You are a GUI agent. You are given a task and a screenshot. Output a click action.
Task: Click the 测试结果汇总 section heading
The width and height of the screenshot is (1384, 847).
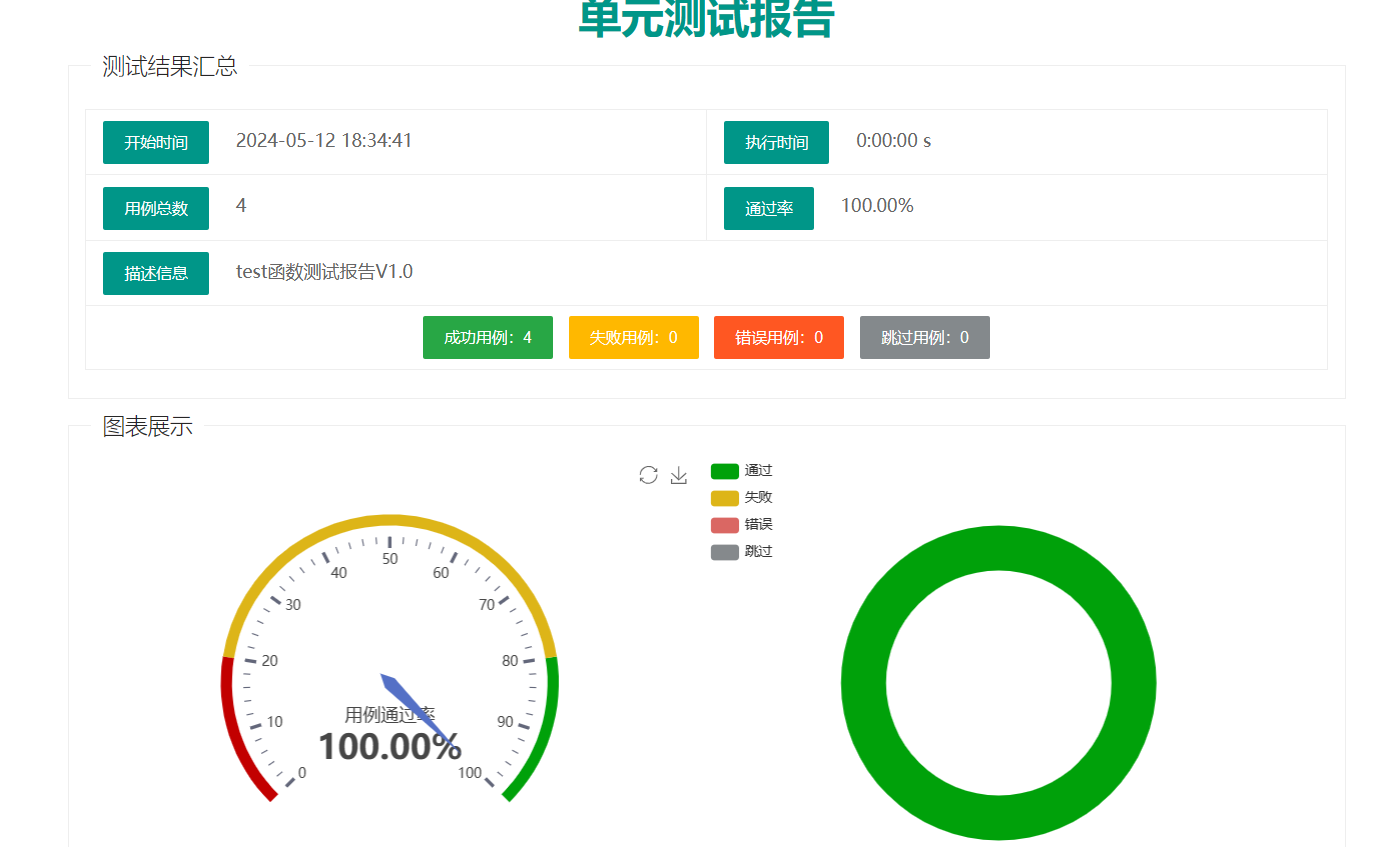[x=170, y=66]
